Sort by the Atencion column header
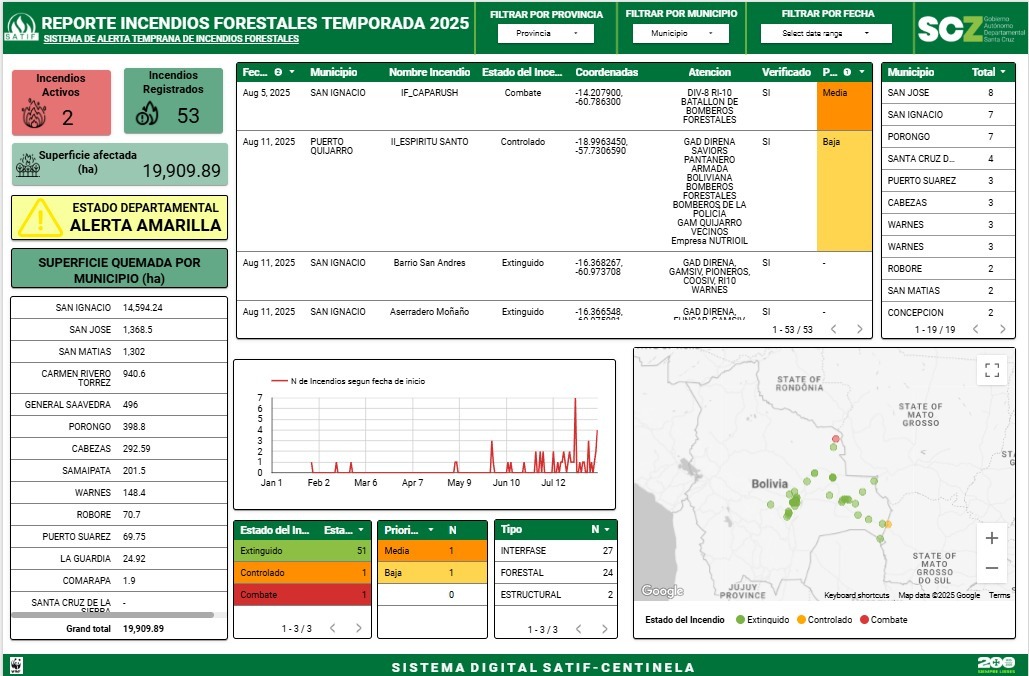This screenshot has width=1029, height=676. [709, 72]
